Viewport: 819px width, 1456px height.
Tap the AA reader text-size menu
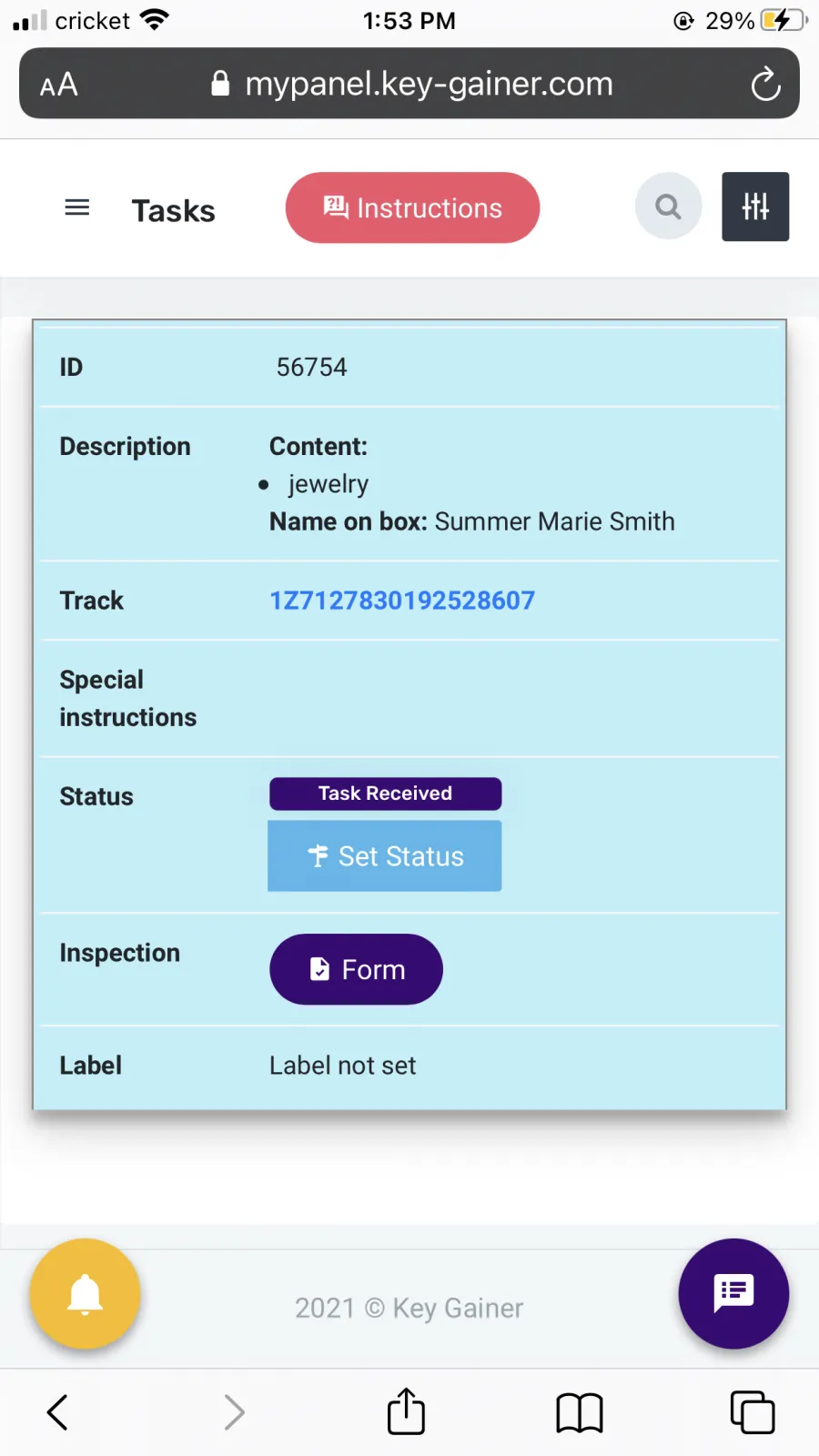[59, 85]
